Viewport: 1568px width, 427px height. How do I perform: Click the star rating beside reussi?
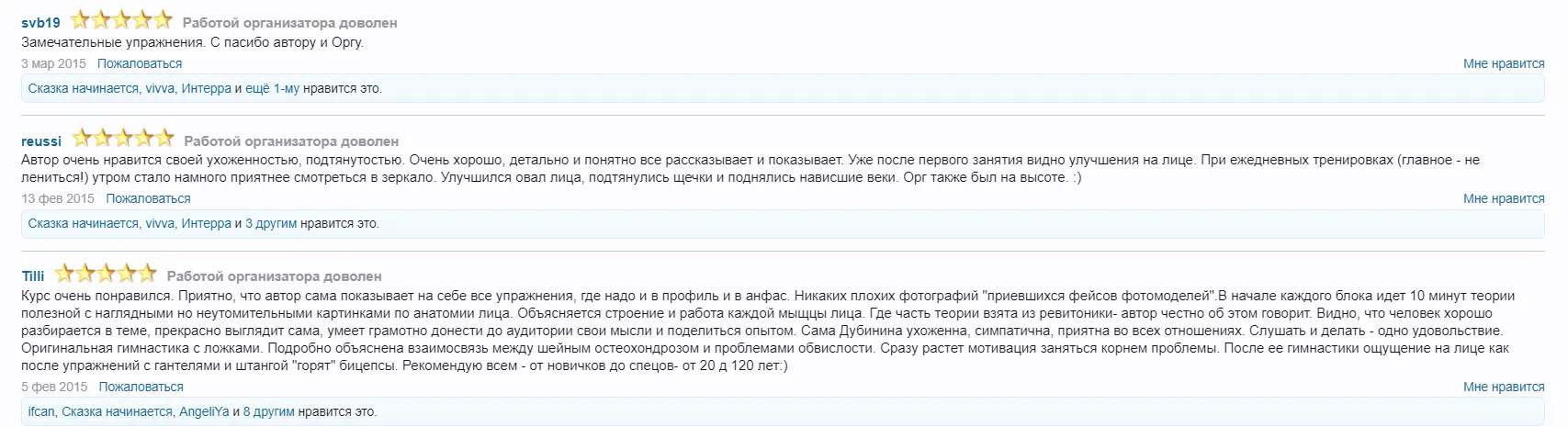pos(123,139)
